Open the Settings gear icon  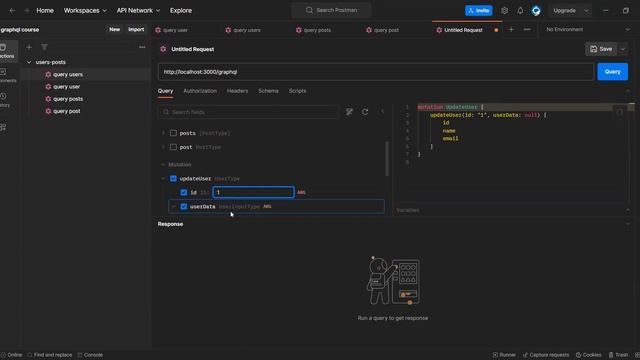click(x=504, y=11)
